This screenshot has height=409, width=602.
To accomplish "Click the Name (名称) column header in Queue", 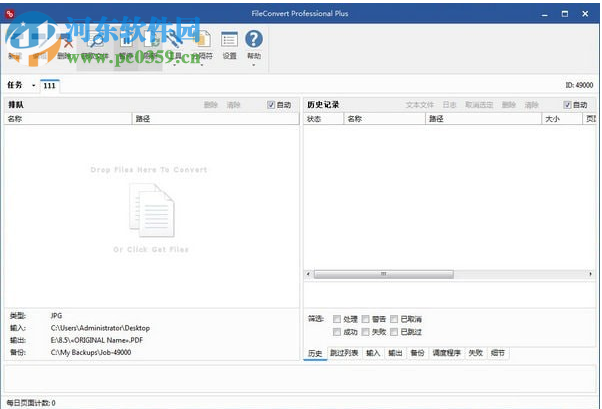I will 68,119.
